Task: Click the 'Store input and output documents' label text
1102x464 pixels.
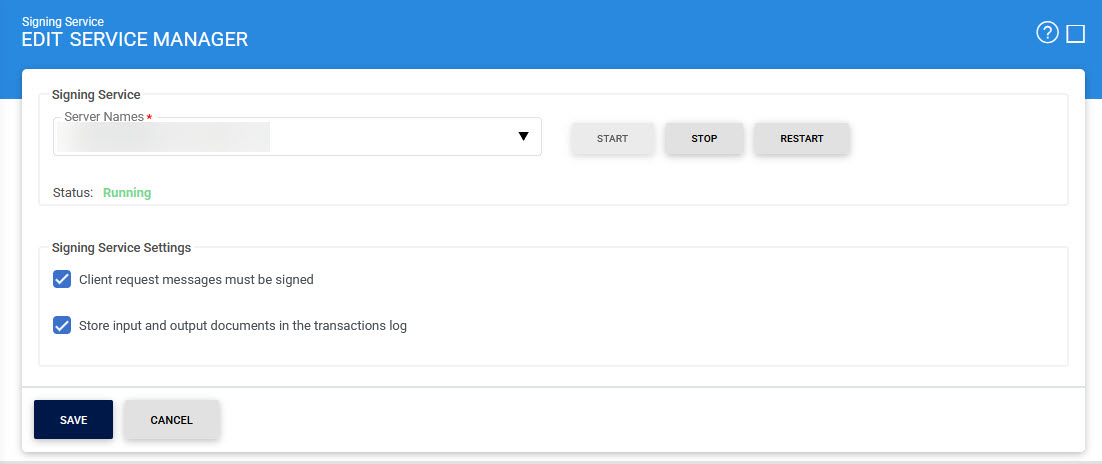Action: point(242,325)
